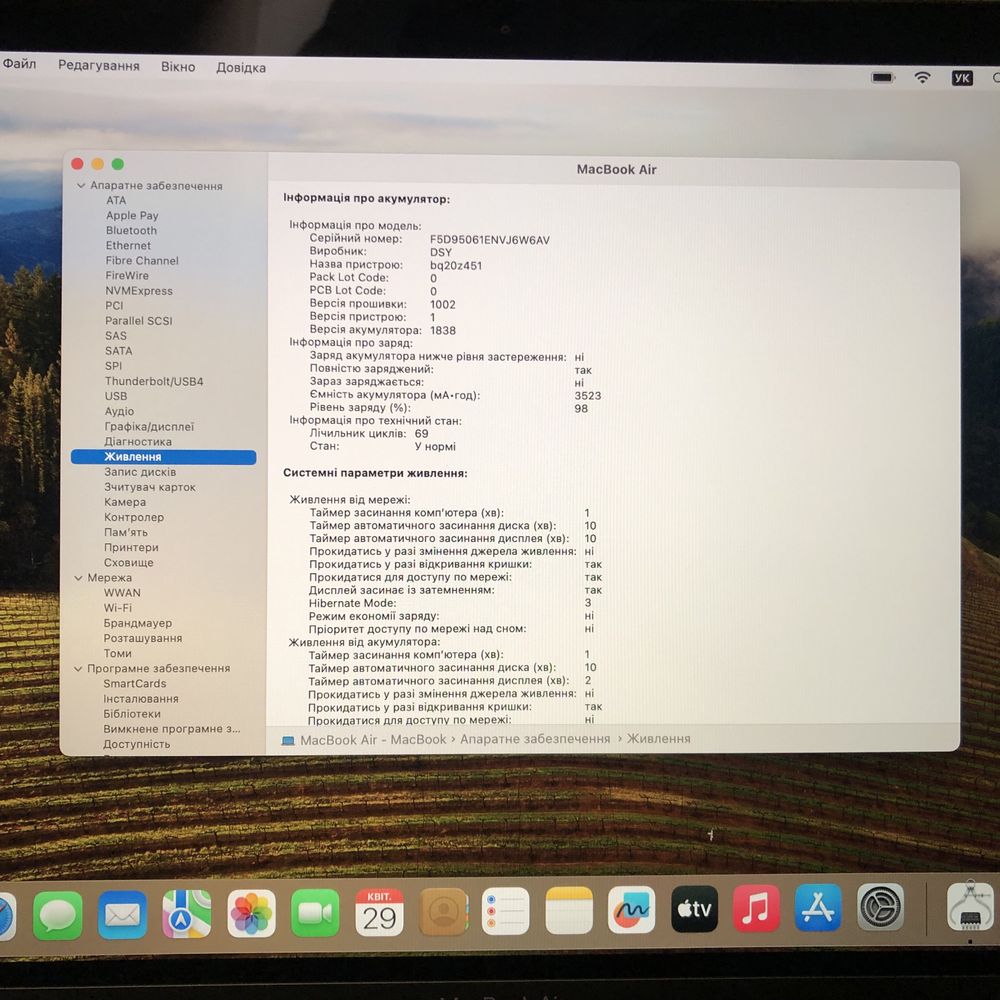Select Wi-Fi in sidebar
This screenshot has height=1000, width=1000.
tap(117, 608)
